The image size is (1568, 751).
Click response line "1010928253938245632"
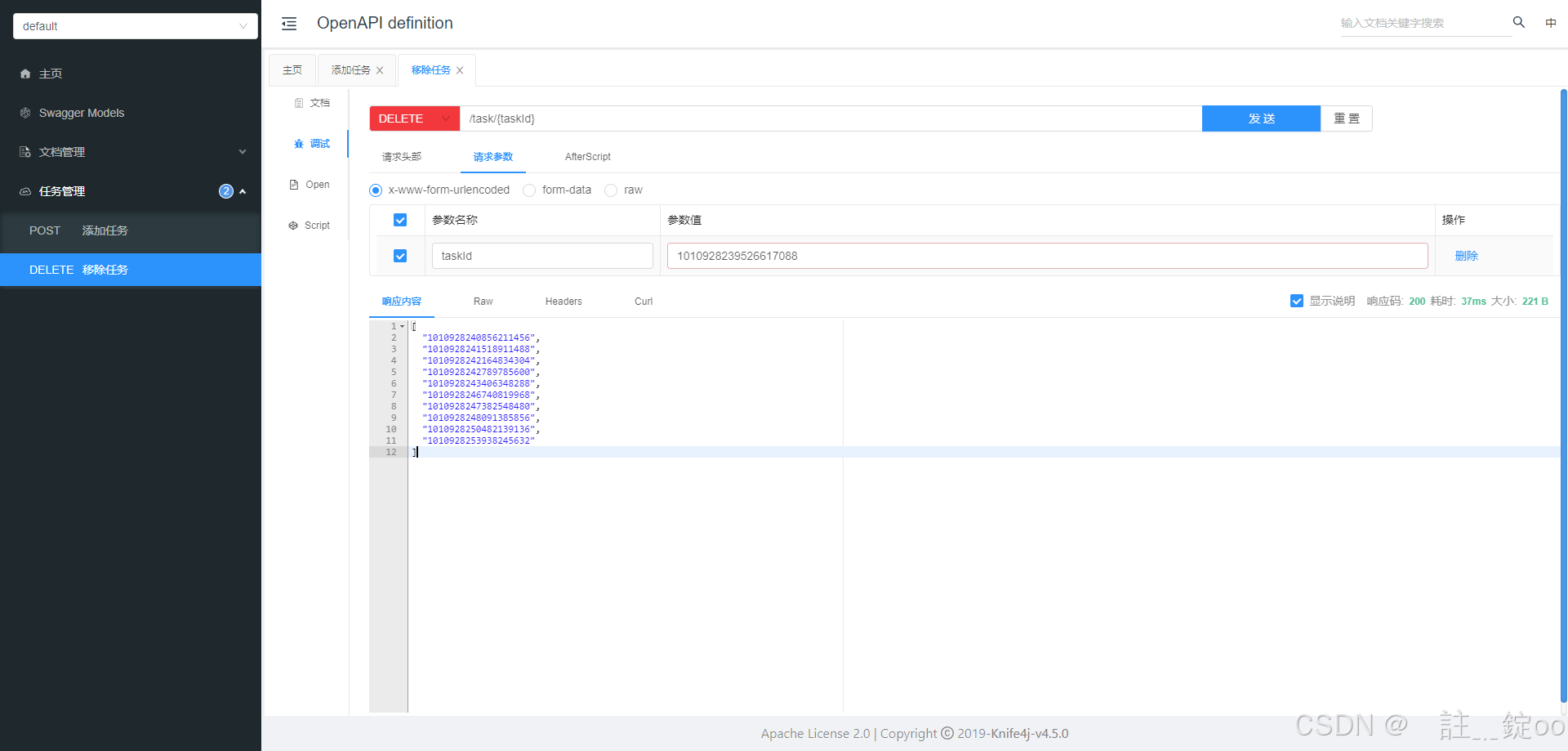click(x=479, y=440)
